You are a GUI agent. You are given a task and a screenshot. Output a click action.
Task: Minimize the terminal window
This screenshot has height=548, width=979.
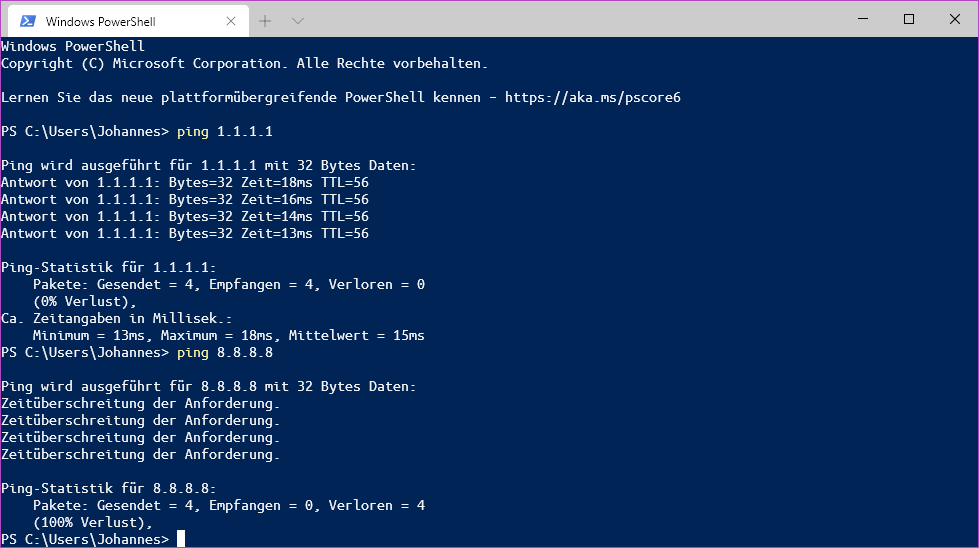[x=862, y=19]
